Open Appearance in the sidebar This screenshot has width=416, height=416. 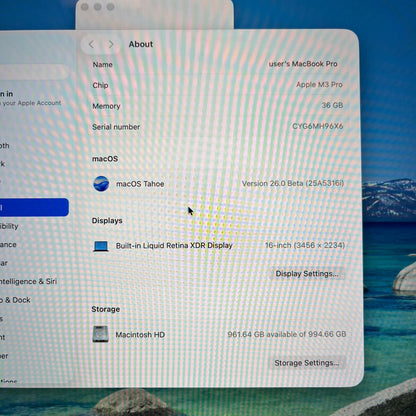[8, 244]
